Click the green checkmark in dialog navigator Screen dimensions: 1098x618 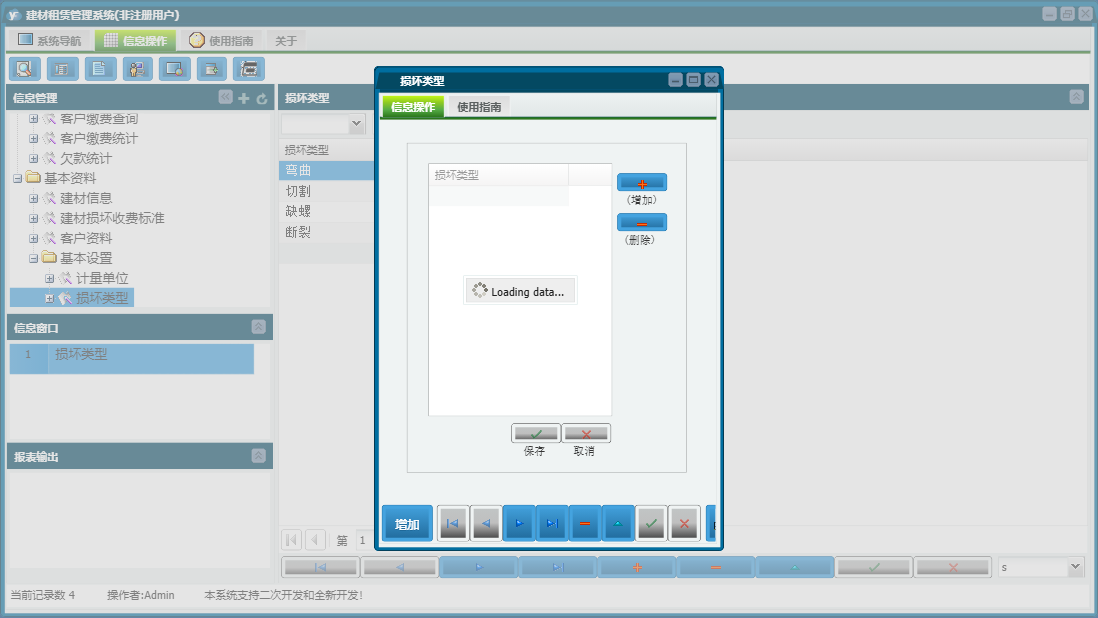[x=651, y=524]
